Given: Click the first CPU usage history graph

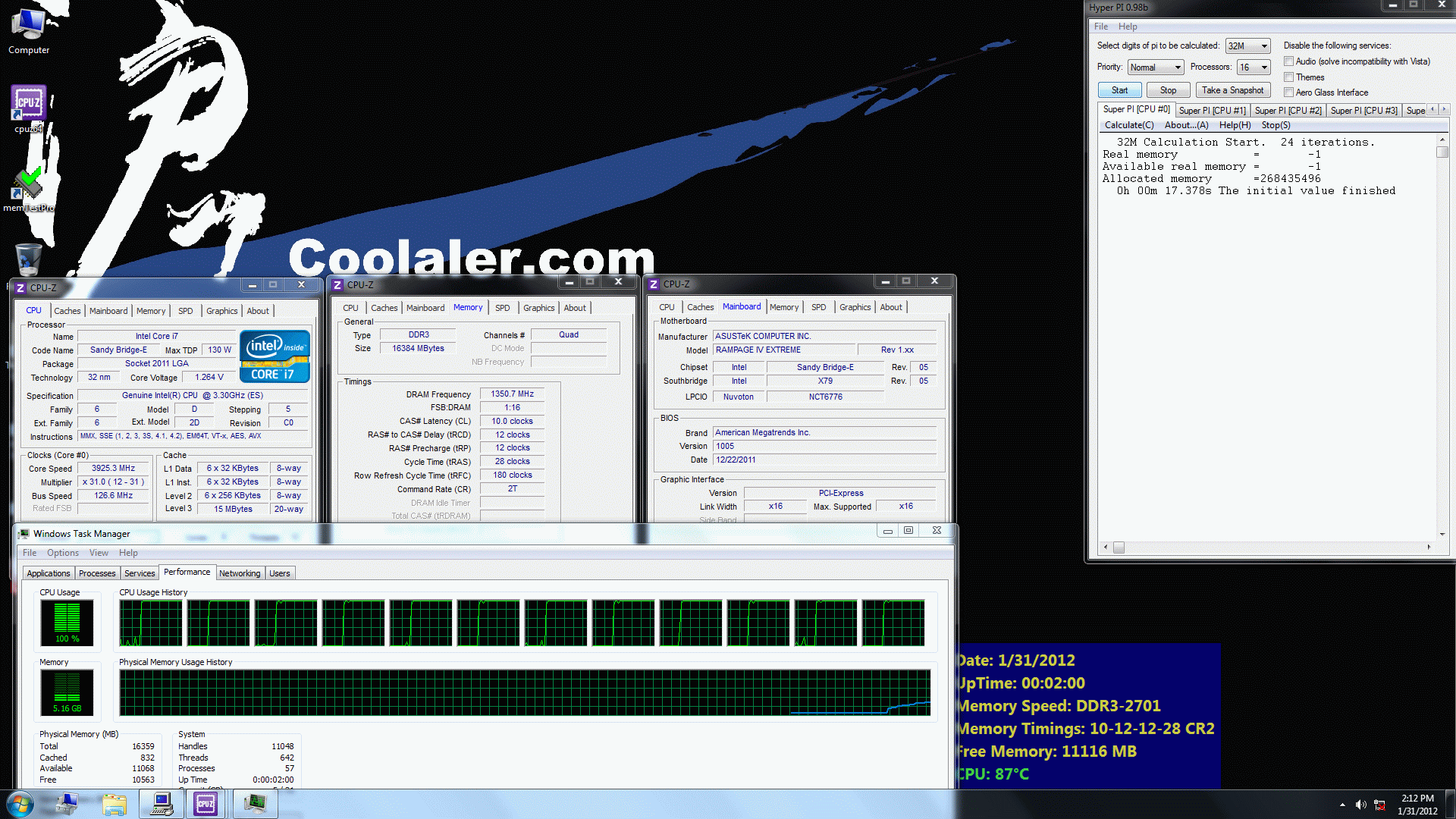Looking at the screenshot, I should point(151,623).
